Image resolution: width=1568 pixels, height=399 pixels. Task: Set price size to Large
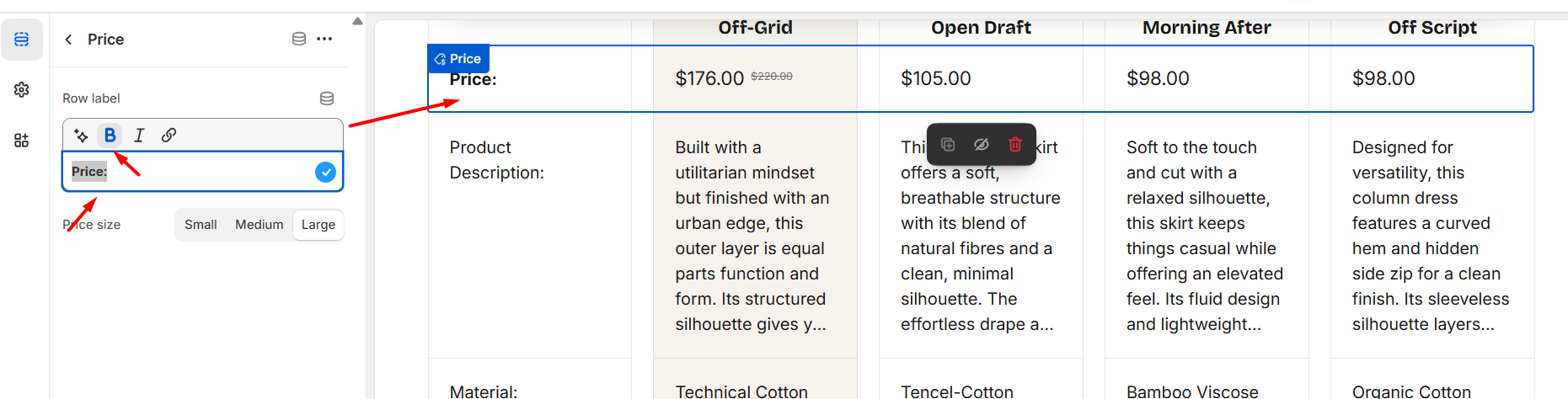318,225
